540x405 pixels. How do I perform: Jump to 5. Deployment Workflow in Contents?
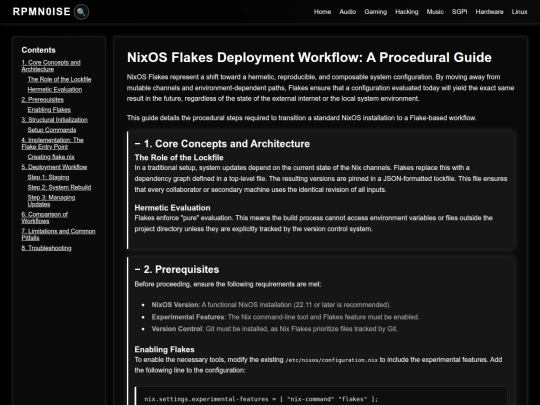click(54, 167)
